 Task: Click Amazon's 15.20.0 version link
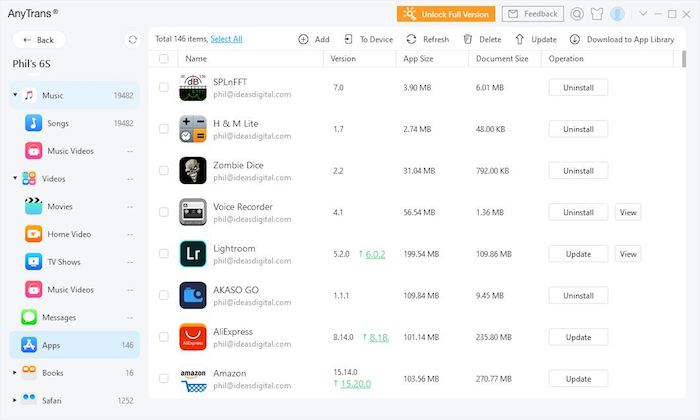tap(355, 384)
